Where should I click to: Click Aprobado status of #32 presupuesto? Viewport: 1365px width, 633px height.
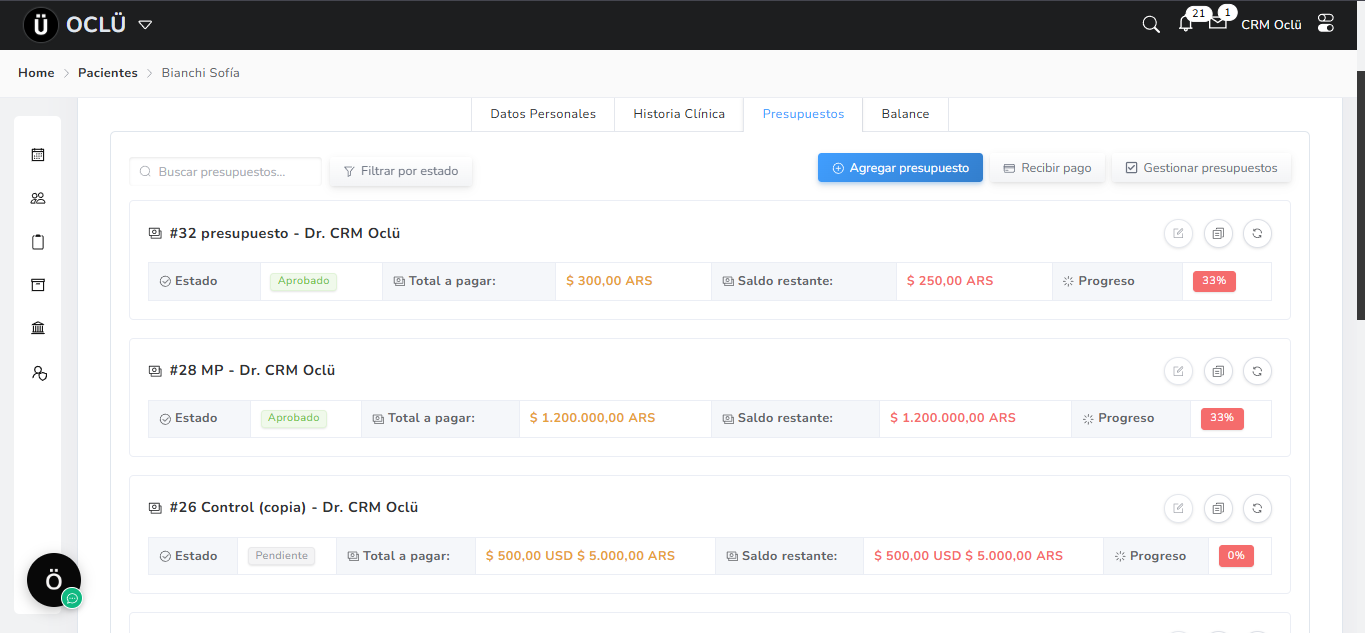tap(303, 281)
